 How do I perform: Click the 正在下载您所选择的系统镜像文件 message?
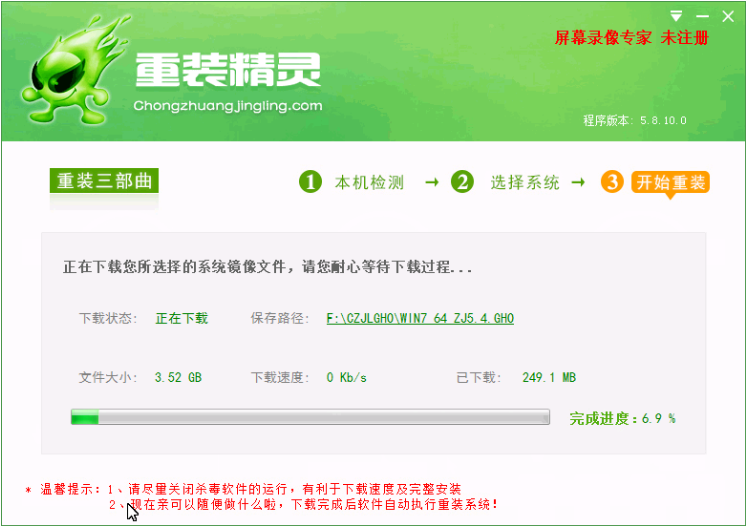click(267, 267)
